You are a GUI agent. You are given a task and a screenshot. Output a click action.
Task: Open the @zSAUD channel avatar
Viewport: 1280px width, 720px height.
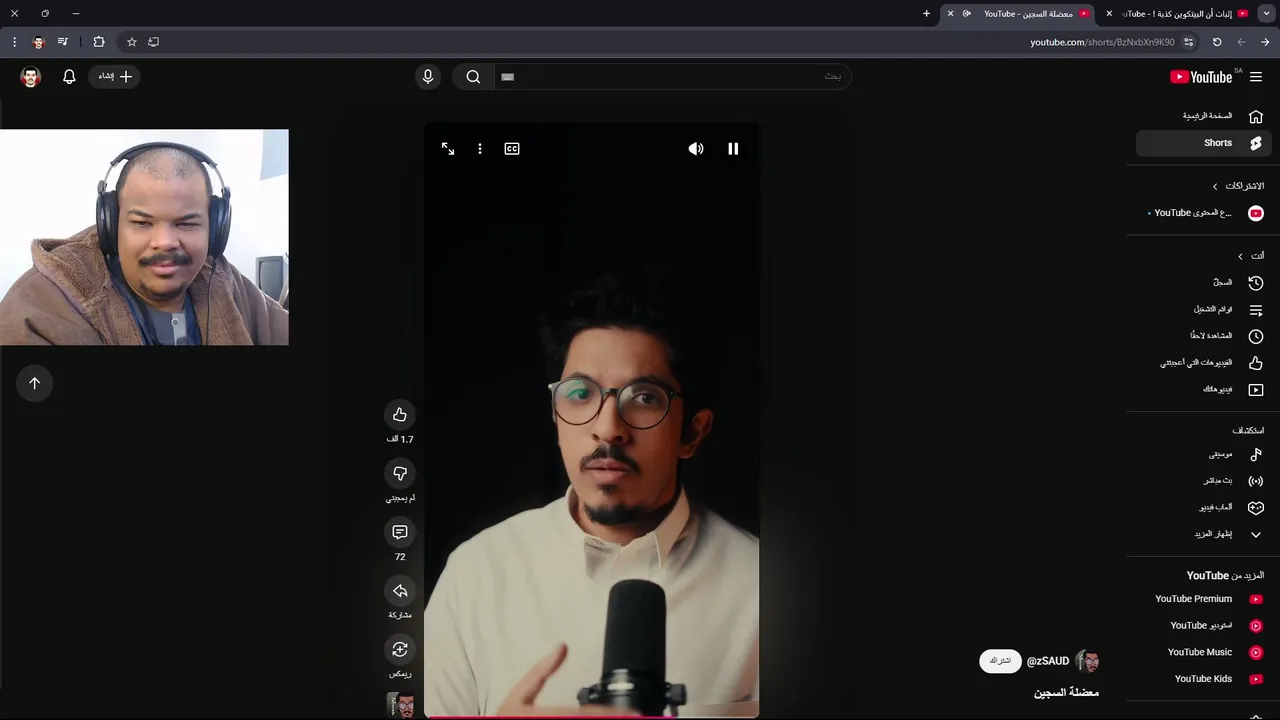[x=1087, y=661]
